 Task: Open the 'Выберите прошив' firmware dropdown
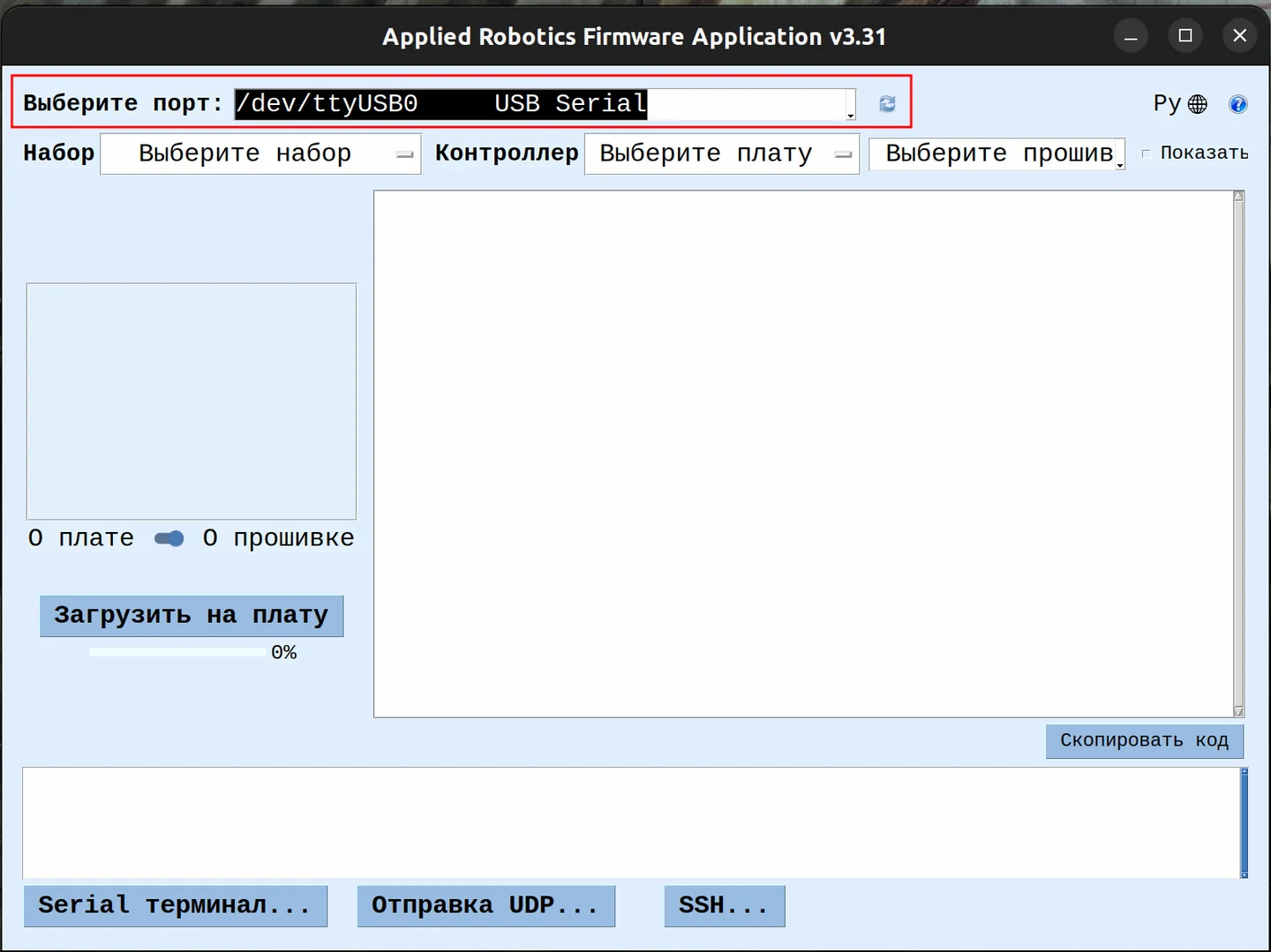[997, 154]
